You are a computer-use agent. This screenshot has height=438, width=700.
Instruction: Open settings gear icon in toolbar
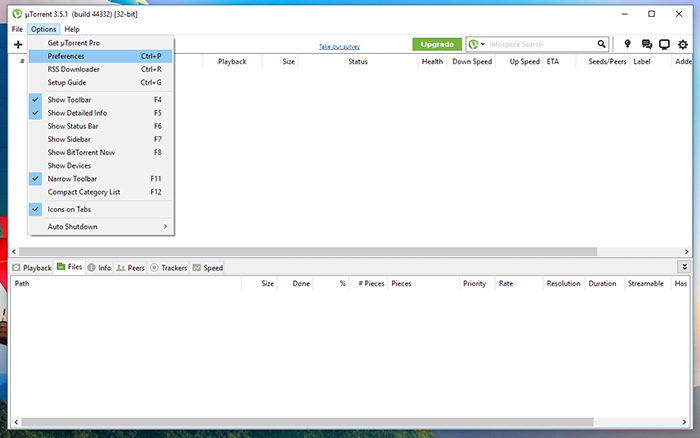pos(683,44)
